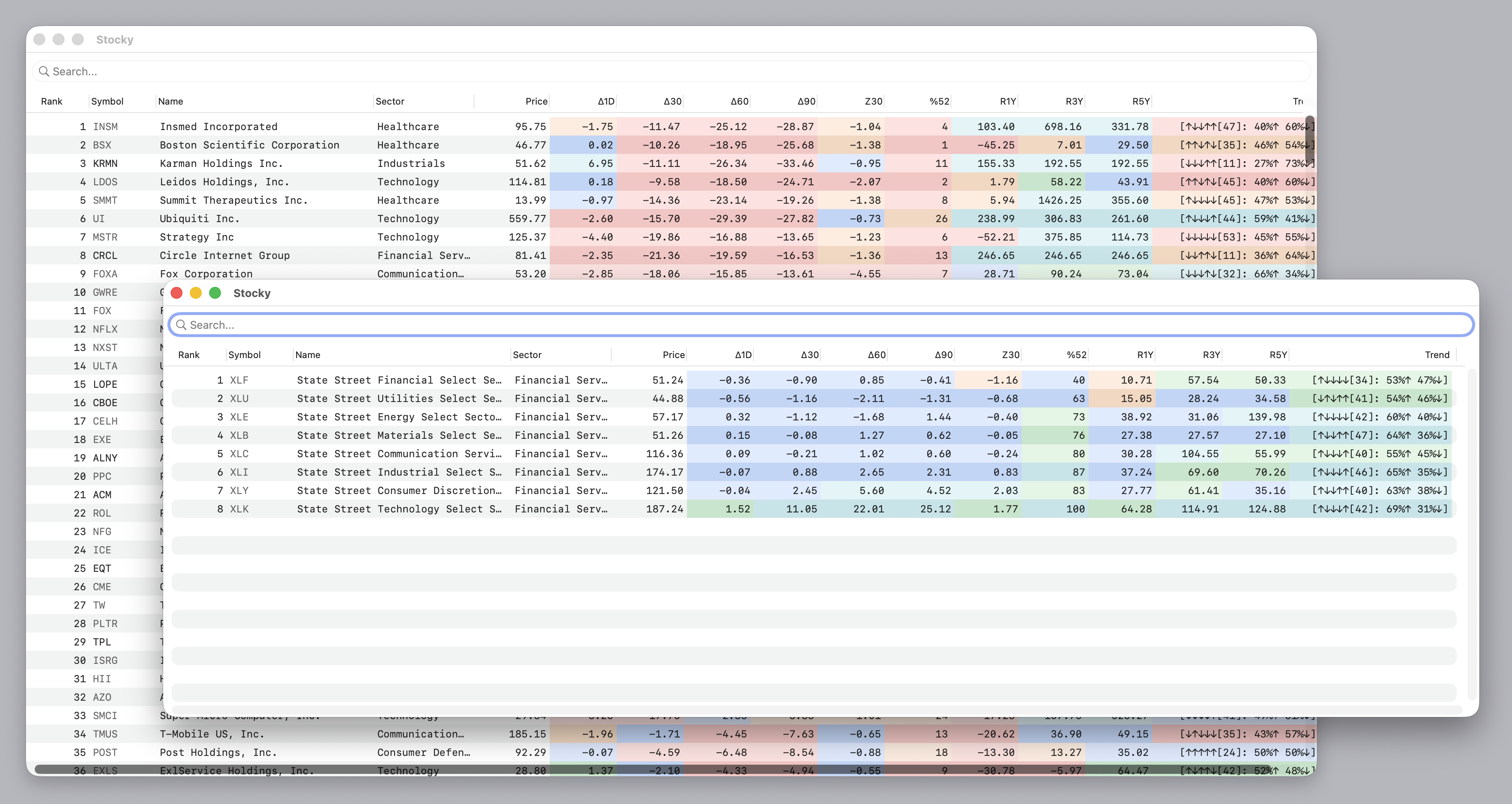Sort front window by R3Y column header

pyautogui.click(x=1212, y=354)
